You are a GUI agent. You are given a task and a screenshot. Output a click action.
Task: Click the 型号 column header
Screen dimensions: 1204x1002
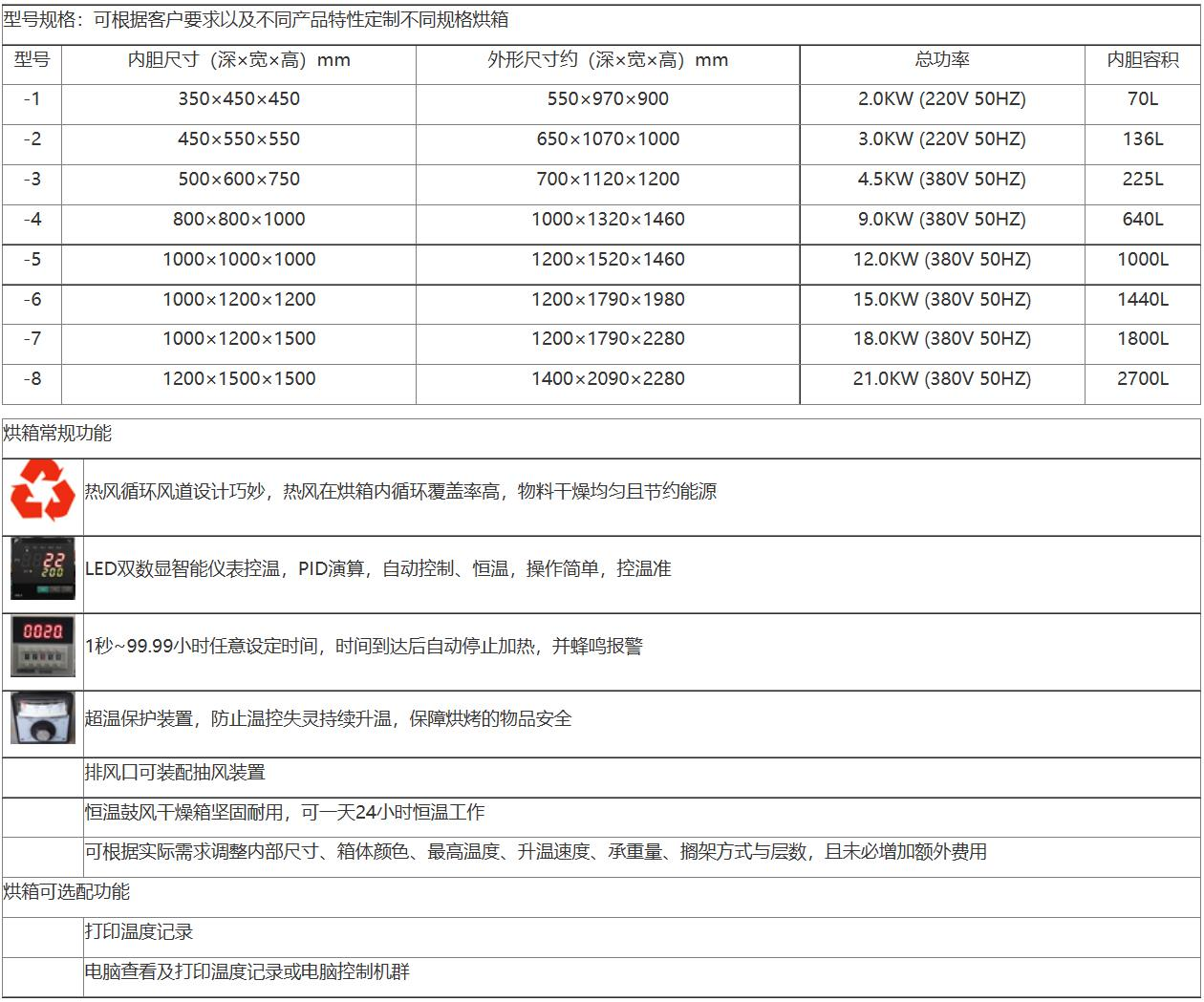[32, 60]
